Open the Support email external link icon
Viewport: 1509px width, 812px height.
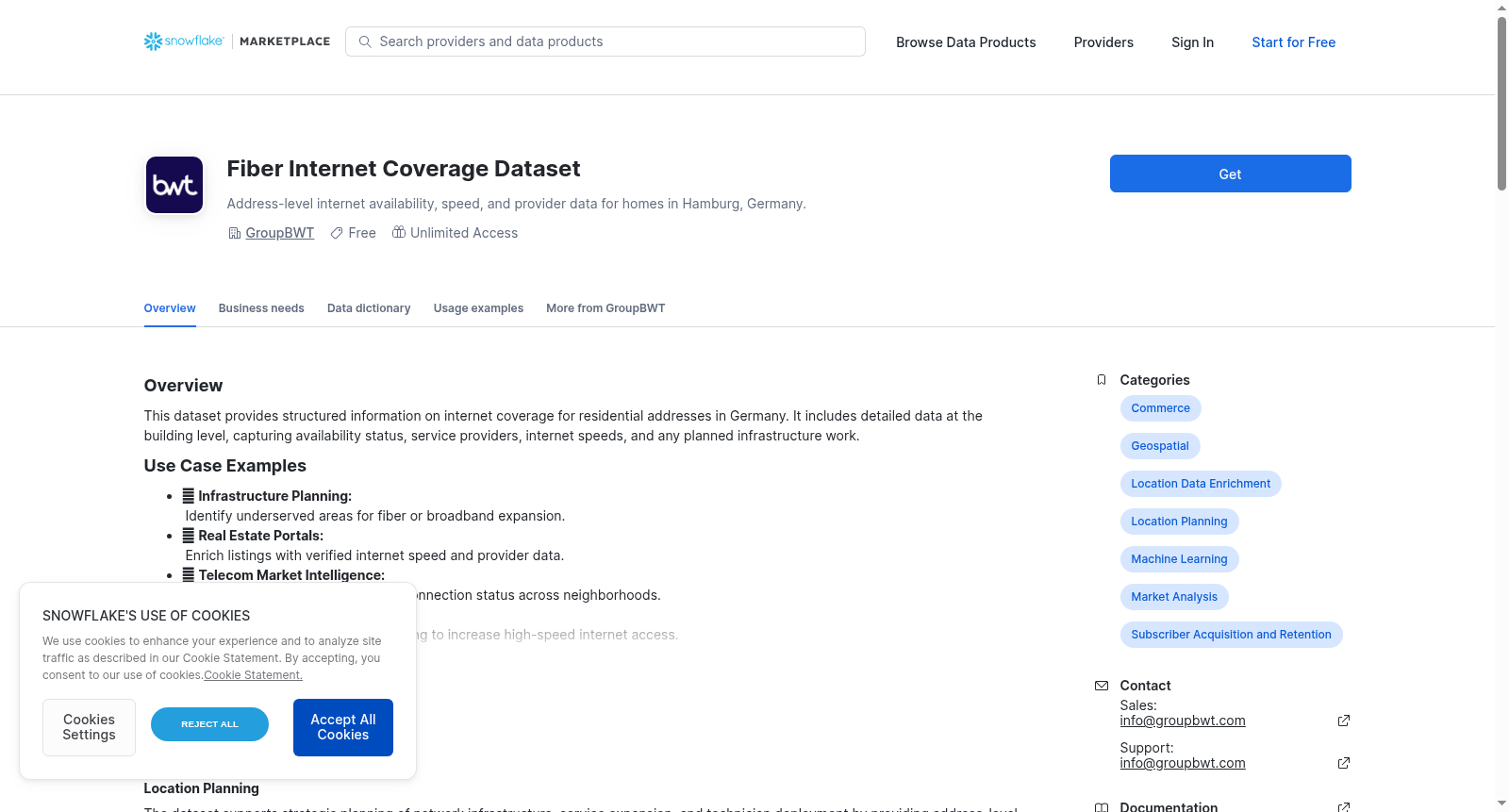point(1344,763)
